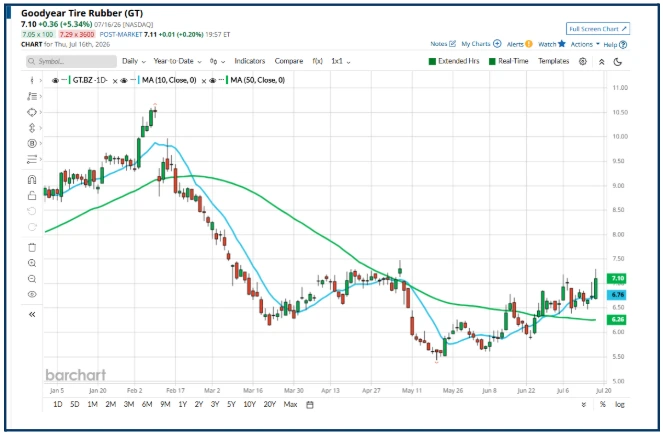Screen dimensions: 663x434
Task: Collapse the left drawing toolbar
Action: tap(32, 314)
